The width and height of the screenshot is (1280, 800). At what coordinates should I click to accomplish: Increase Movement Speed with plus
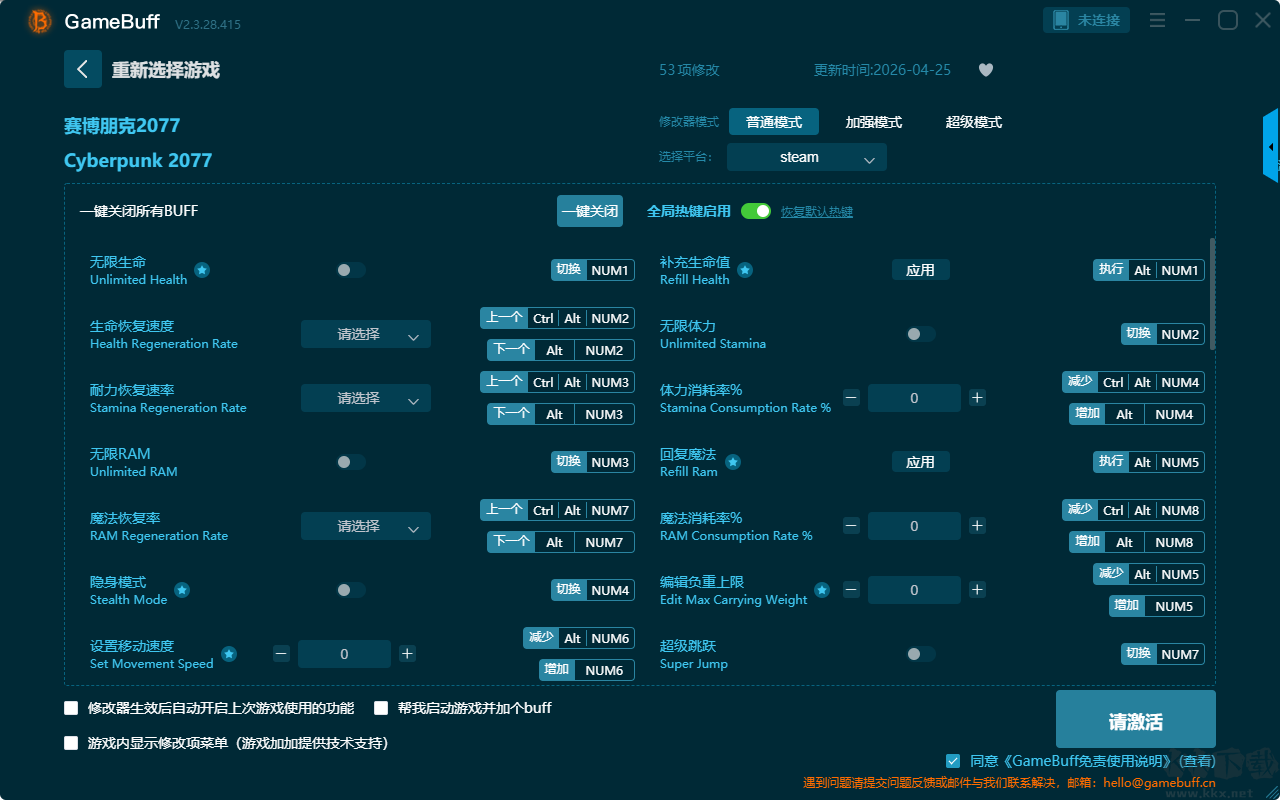point(407,654)
